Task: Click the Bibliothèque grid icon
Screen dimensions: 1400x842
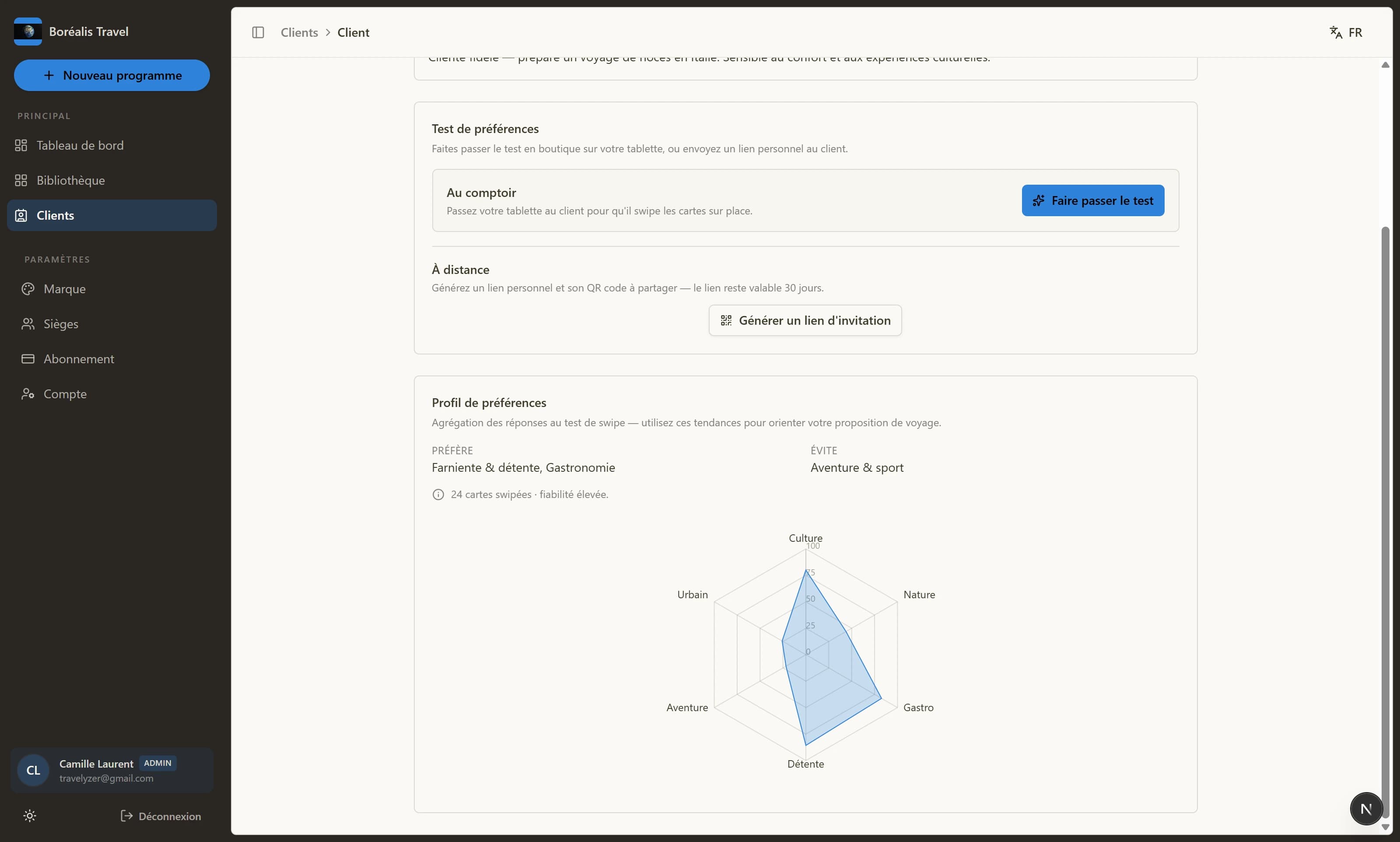Action: tap(21, 180)
